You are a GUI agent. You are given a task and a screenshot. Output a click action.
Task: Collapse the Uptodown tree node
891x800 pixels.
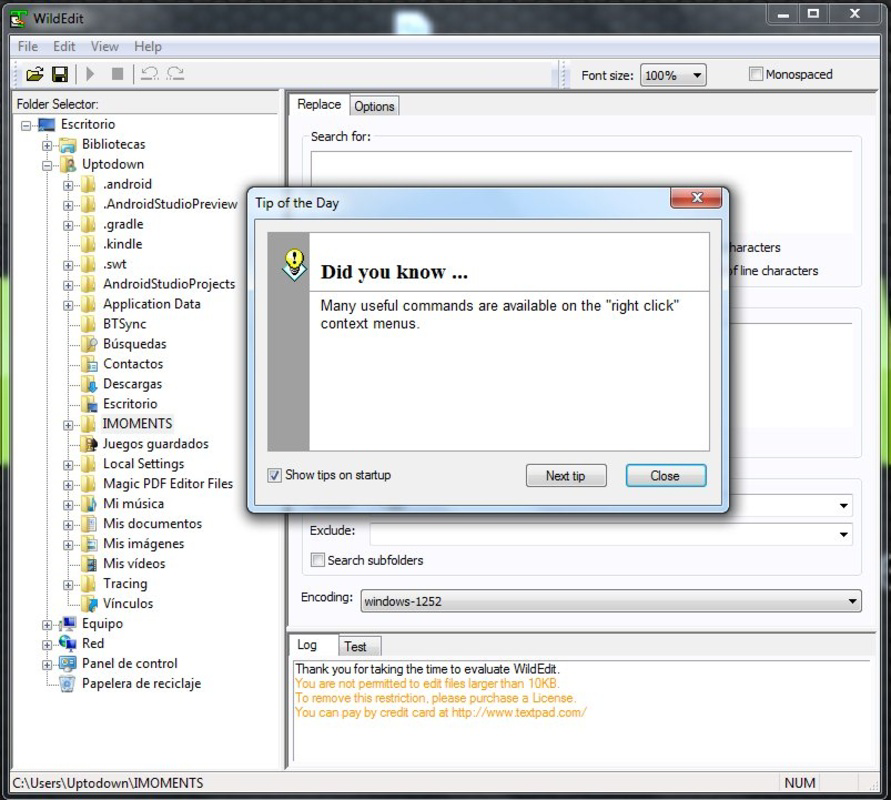coord(47,166)
